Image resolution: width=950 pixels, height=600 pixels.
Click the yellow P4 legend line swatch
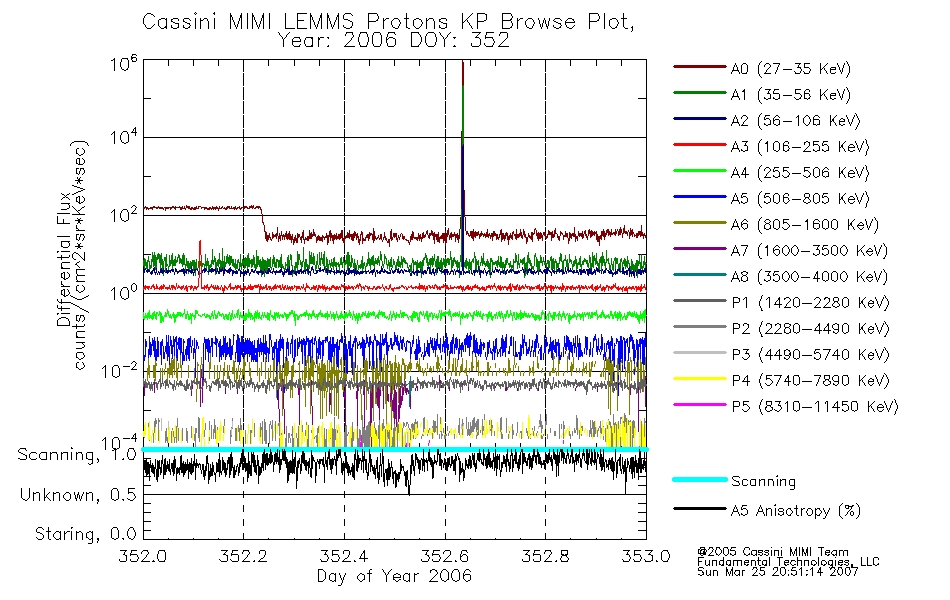point(699,379)
